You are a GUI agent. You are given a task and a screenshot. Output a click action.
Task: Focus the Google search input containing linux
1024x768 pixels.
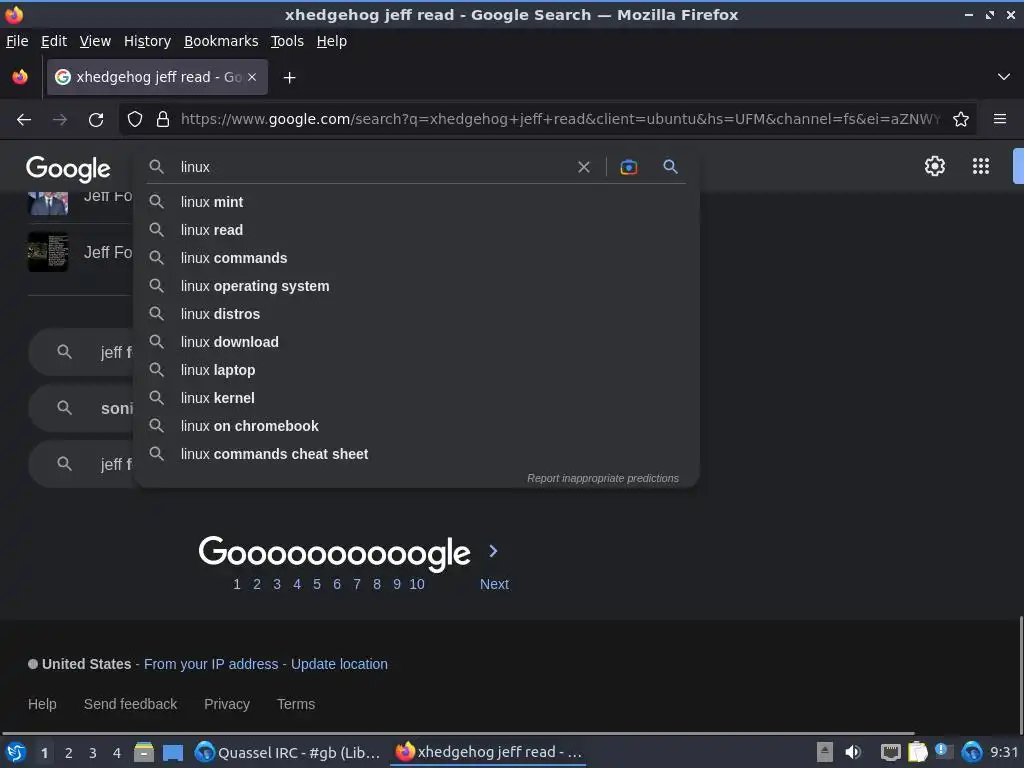click(x=372, y=167)
